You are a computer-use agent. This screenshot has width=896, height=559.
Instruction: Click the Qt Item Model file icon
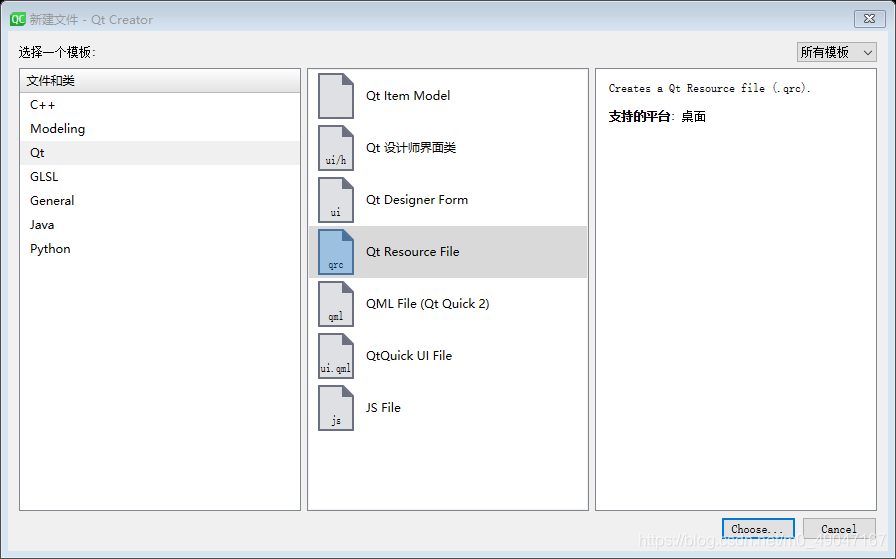tap(336, 96)
